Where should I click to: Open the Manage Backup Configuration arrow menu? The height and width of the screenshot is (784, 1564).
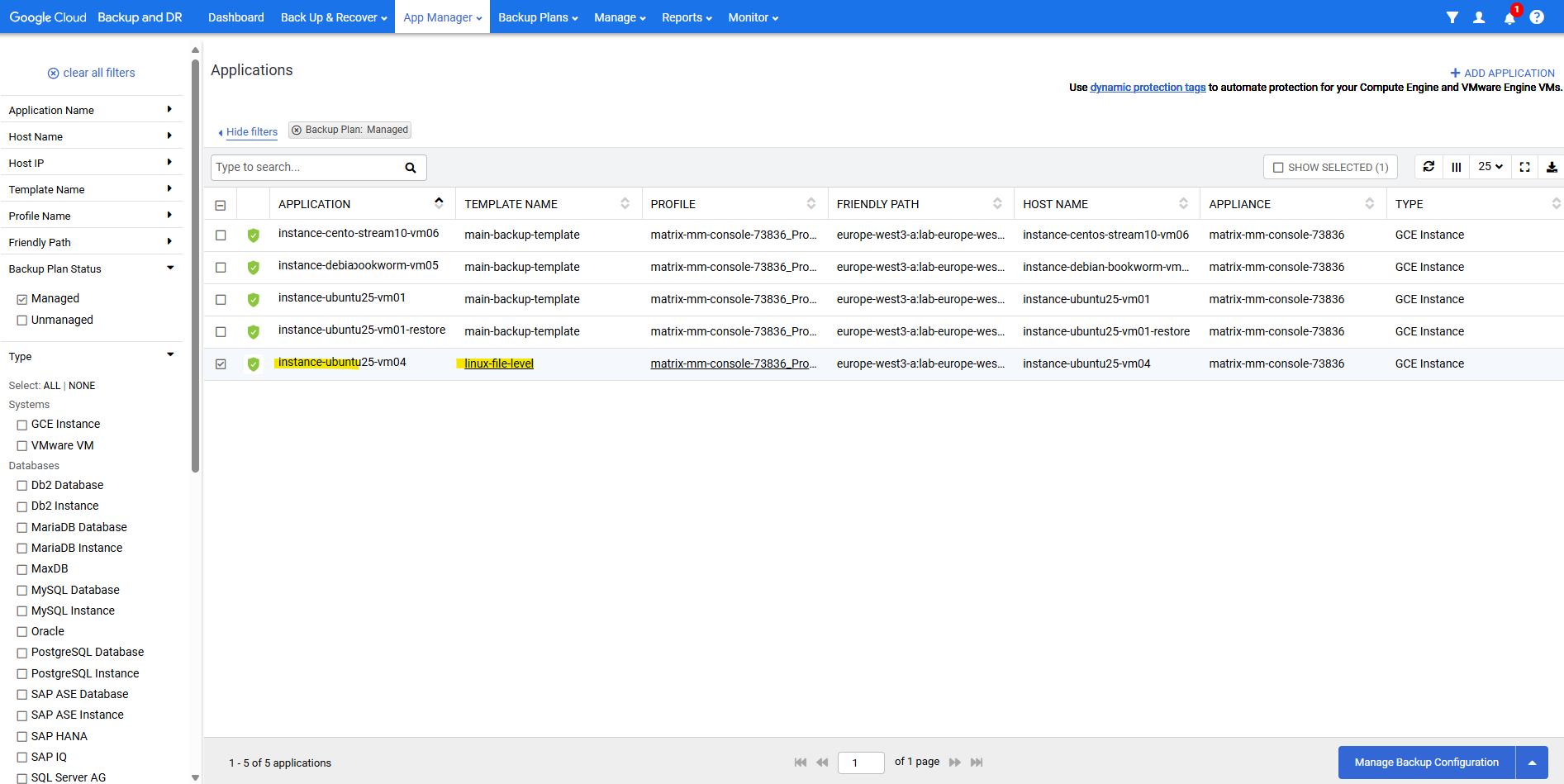click(1532, 763)
